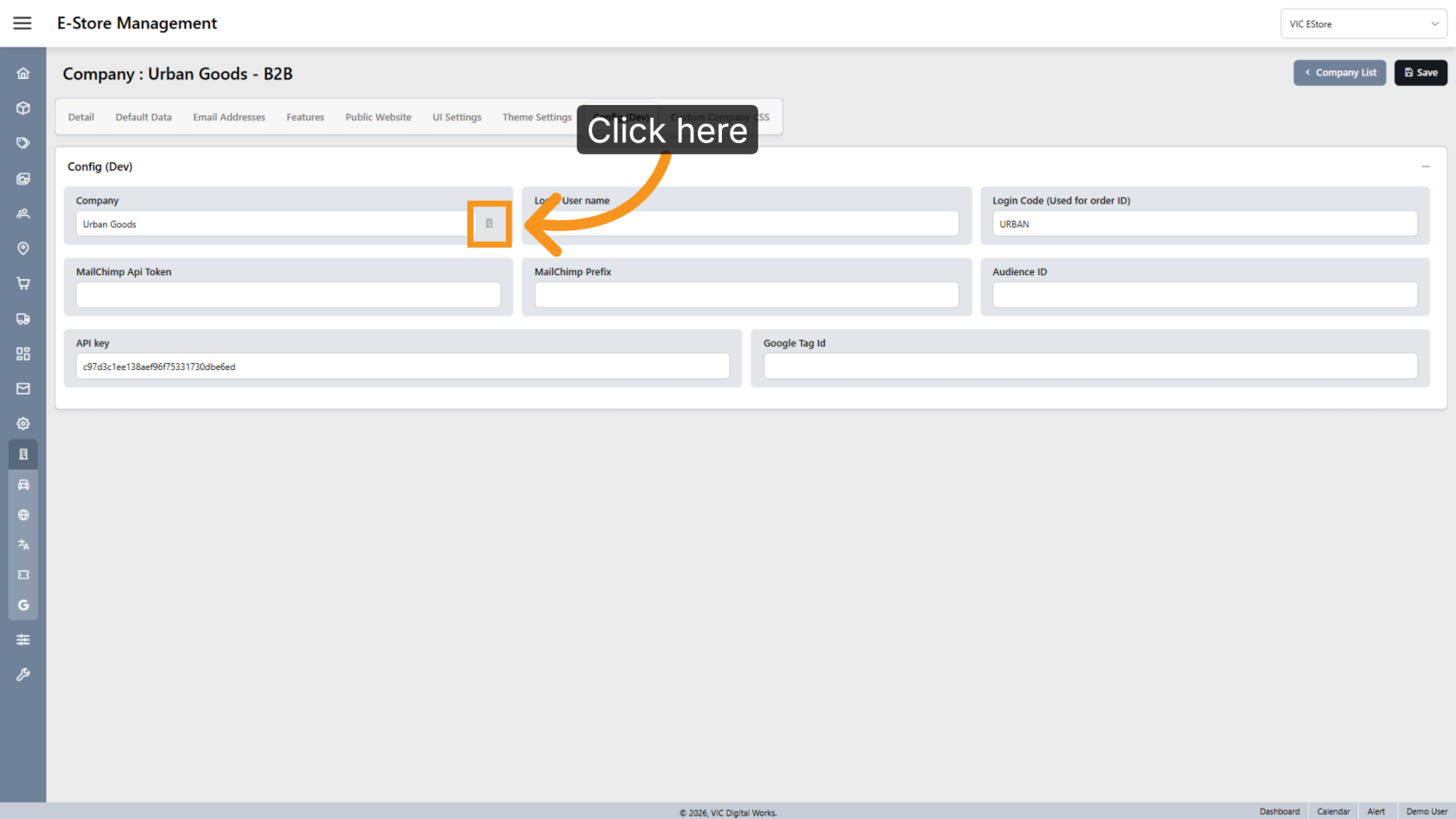Open the shopping cart icon
The image size is (1456, 819).
point(23,283)
